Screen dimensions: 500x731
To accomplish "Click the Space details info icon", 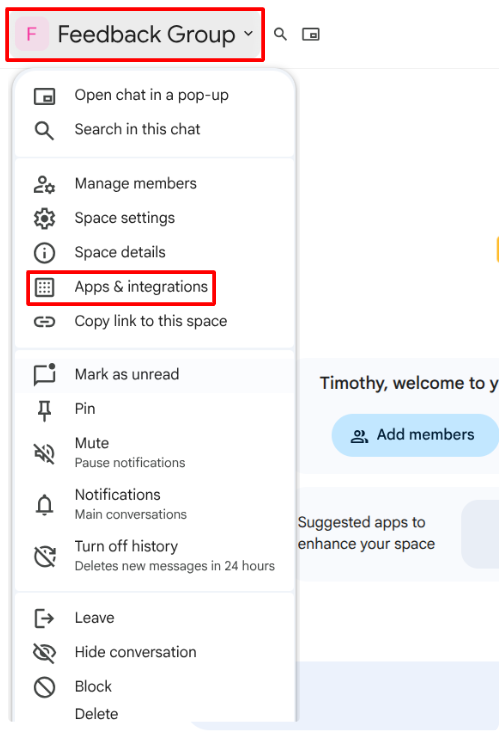I will click(x=44, y=253).
